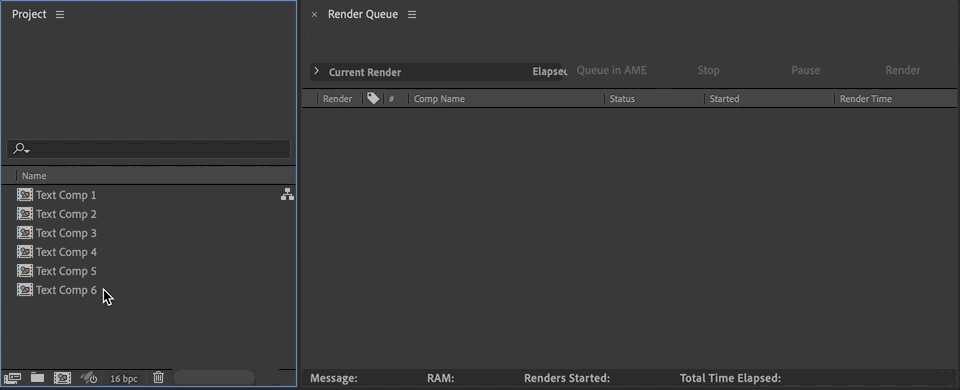The image size is (960, 390).
Task: Sort project items by Name column header
Action: (34, 176)
